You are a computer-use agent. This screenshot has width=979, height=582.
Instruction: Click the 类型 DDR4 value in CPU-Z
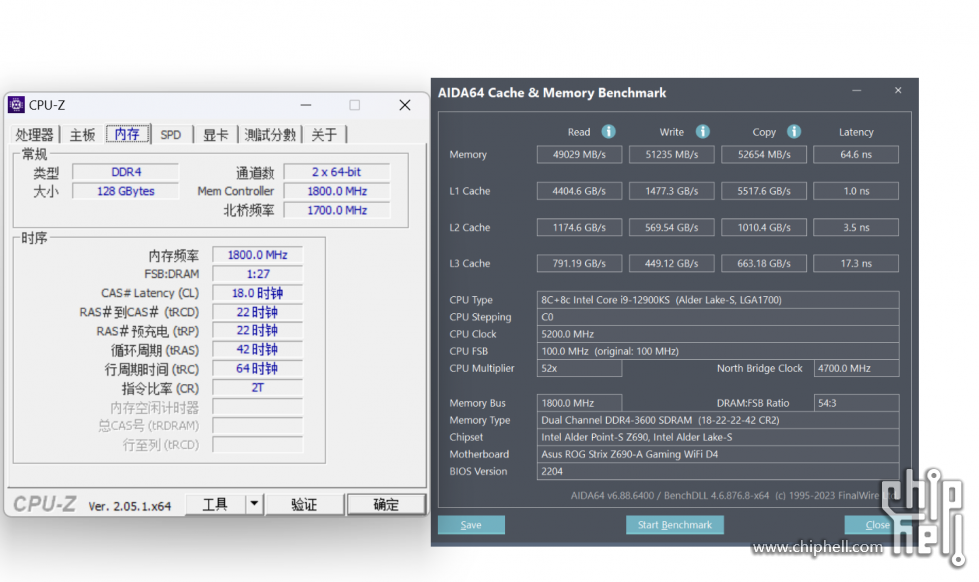click(125, 172)
